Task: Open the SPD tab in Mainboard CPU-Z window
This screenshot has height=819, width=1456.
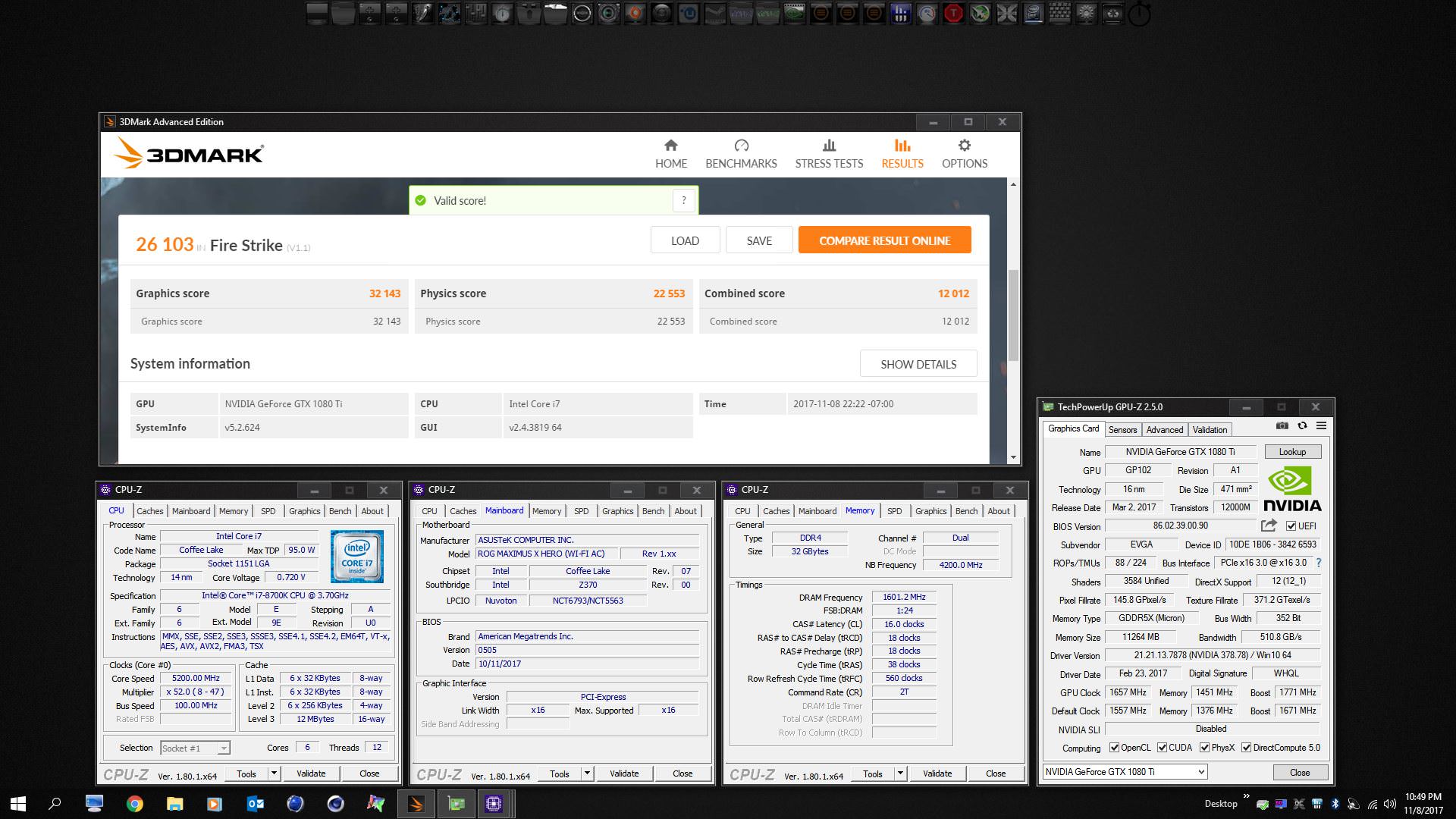Action: [581, 511]
